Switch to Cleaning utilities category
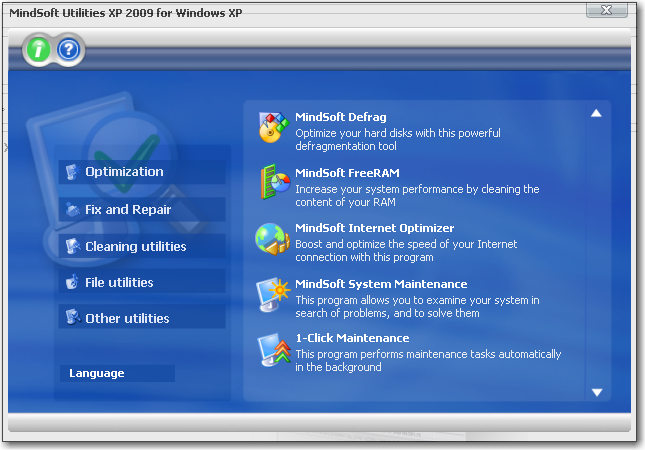Image resolution: width=645 pixels, height=450 pixels. (142, 246)
